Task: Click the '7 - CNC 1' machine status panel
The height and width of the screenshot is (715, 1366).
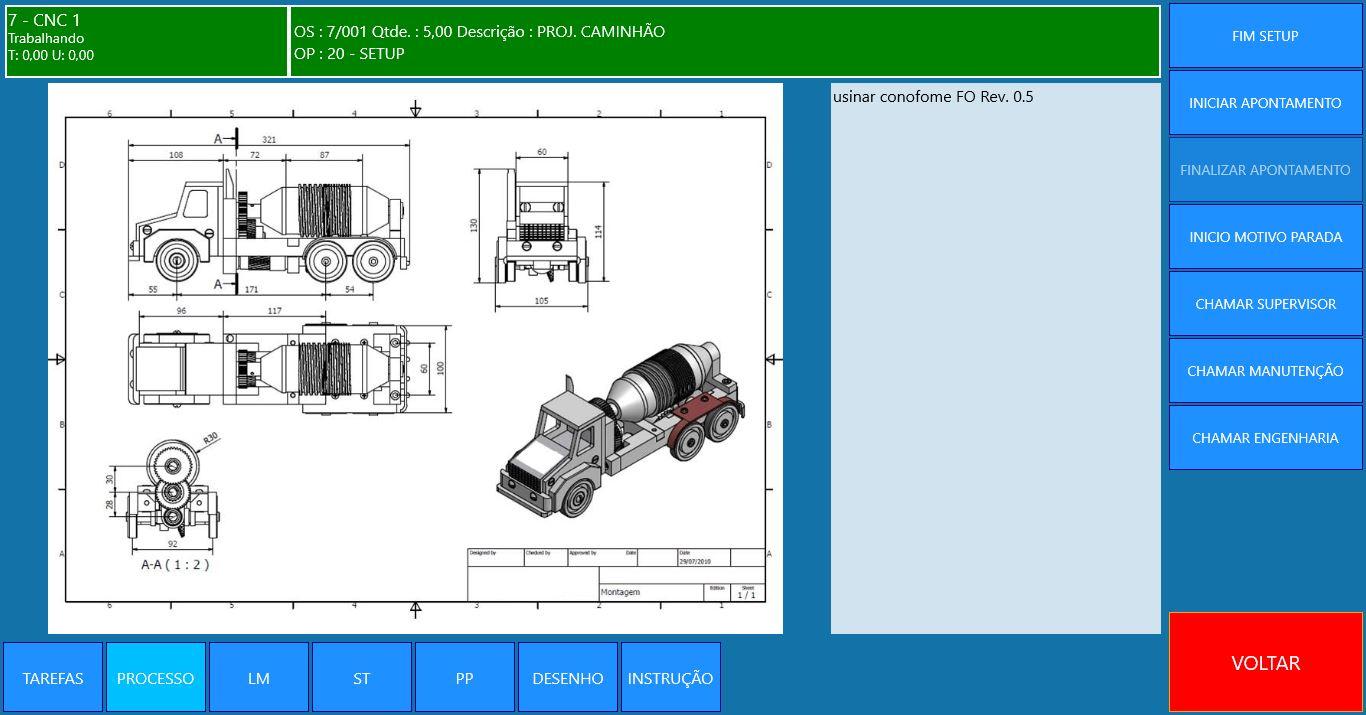Action: (146, 41)
